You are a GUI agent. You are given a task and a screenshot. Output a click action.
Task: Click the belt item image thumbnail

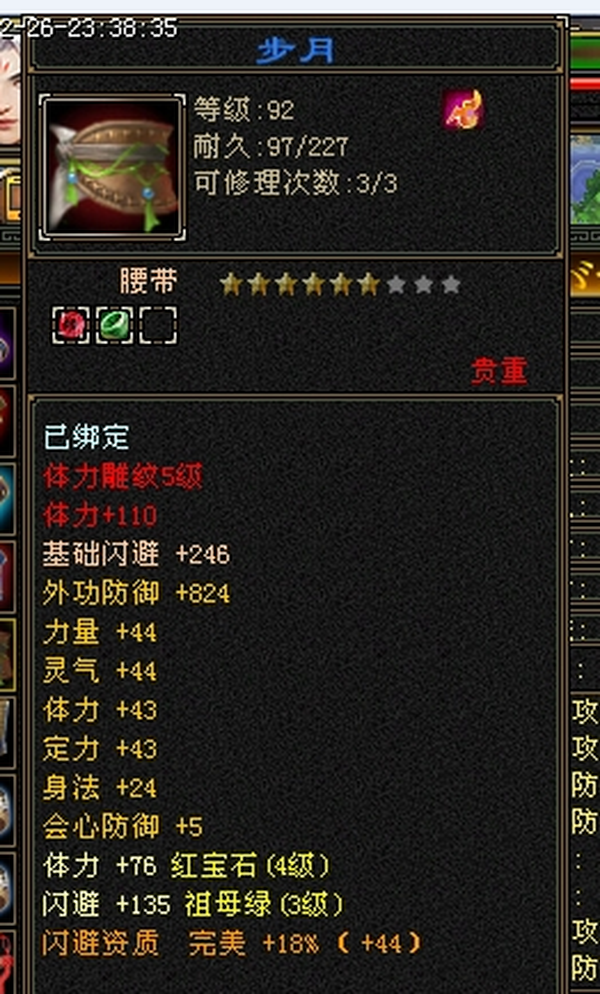pos(112,168)
